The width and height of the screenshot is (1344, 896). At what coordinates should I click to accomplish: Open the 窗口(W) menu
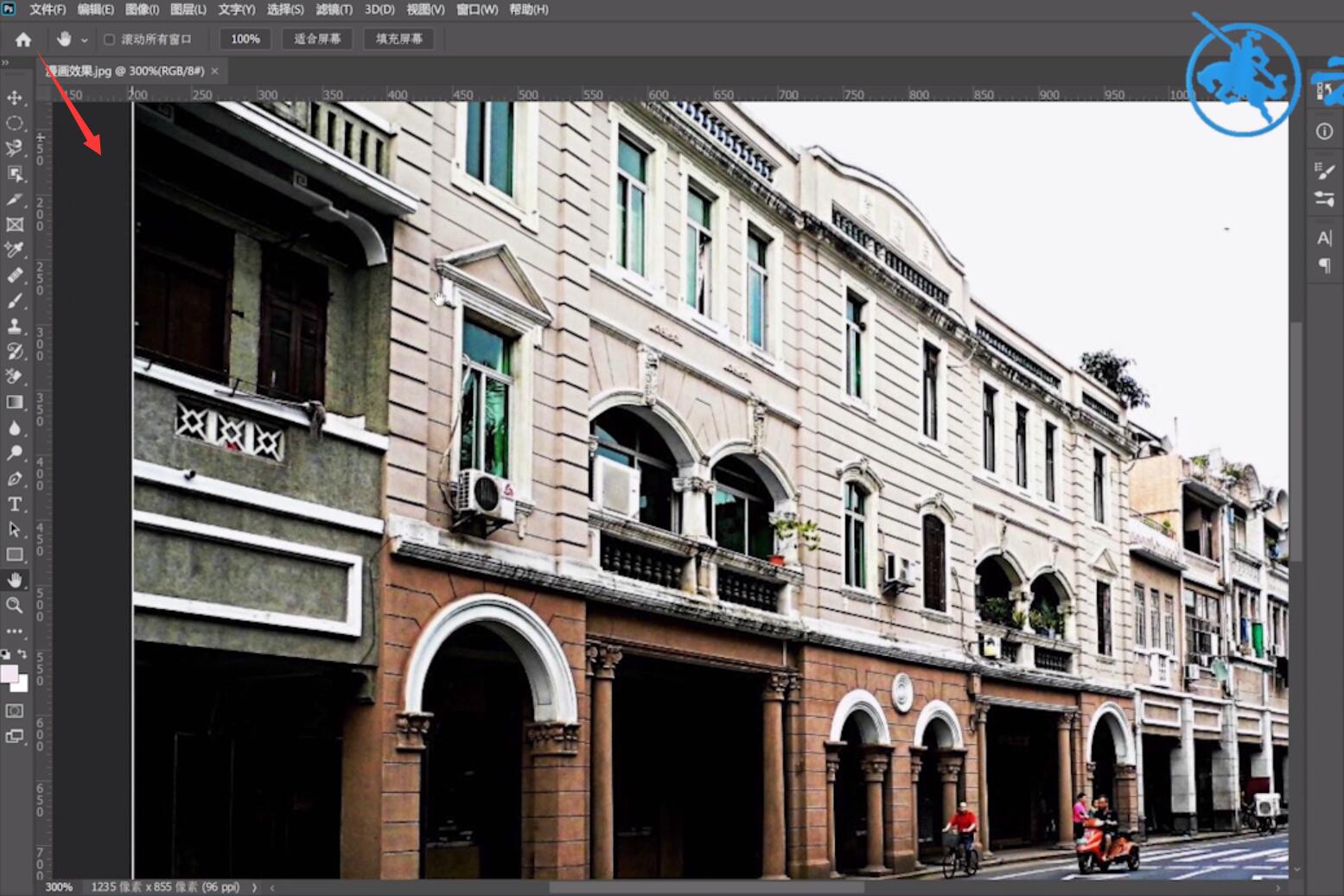coord(477,10)
